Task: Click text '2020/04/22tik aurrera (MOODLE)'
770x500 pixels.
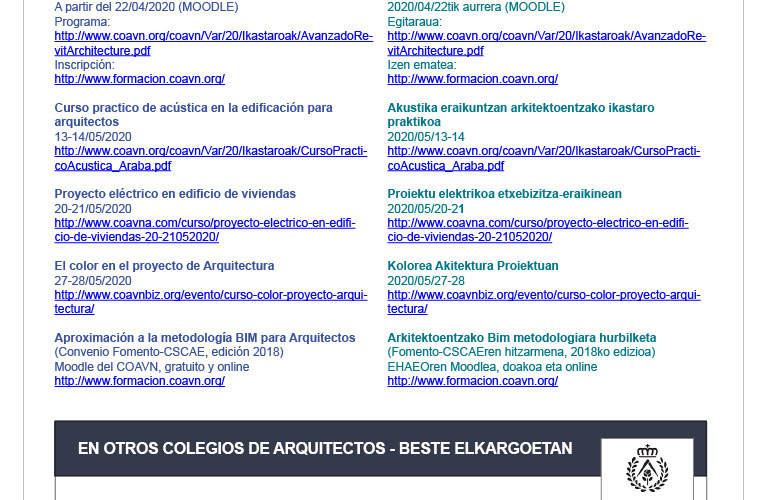Action: point(476,7)
